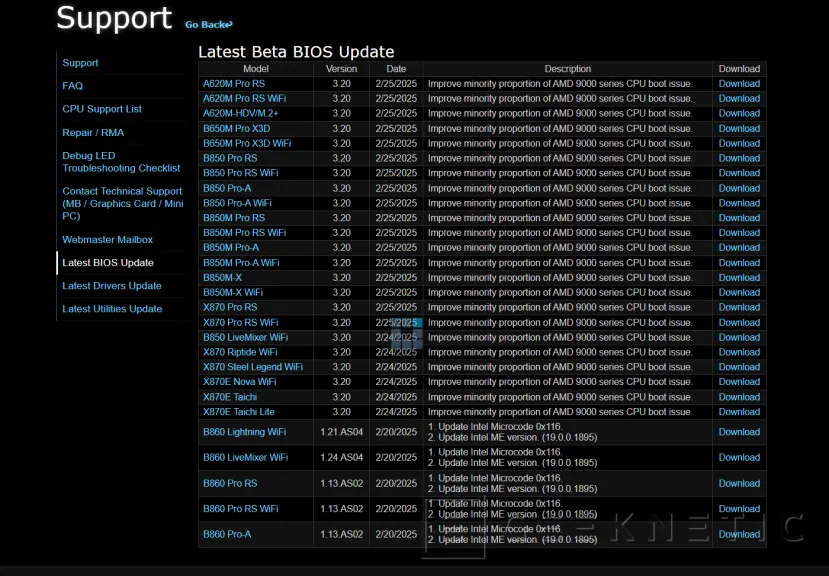
Task: Download BIOS for X870 Pro RS
Action: point(739,307)
